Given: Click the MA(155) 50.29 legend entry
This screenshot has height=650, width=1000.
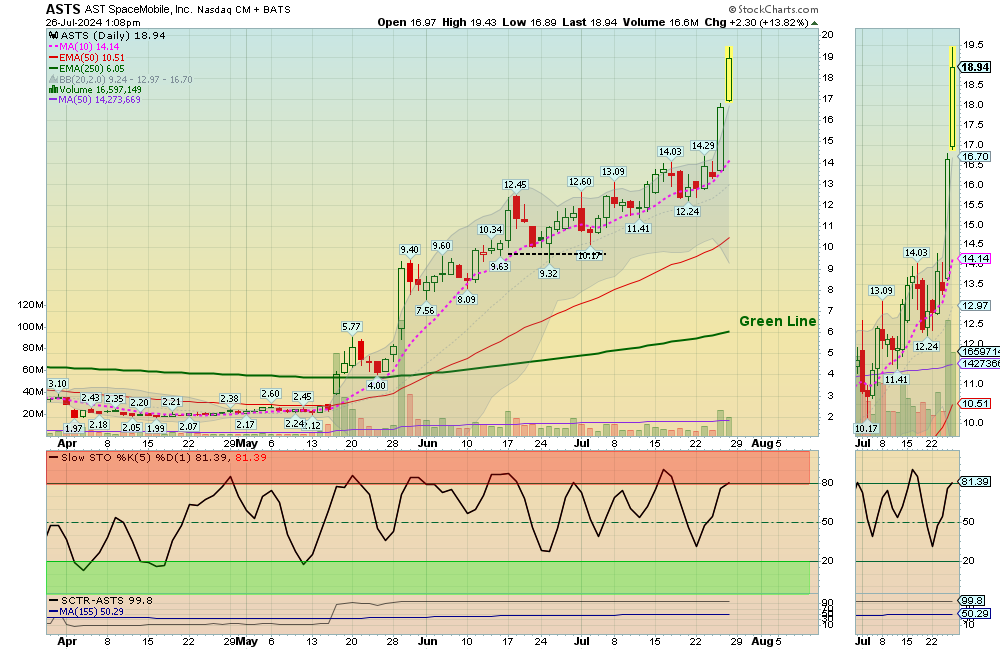Looking at the screenshot, I should click(91, 612).
